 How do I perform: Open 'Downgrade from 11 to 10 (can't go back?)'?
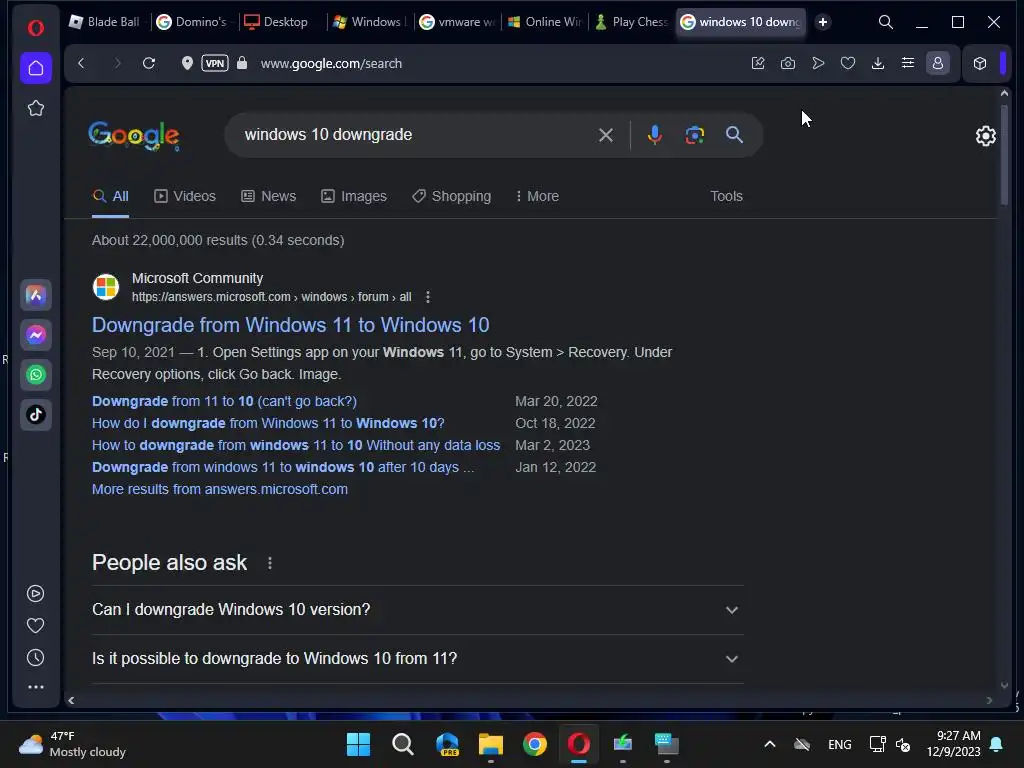click(224, 401)
